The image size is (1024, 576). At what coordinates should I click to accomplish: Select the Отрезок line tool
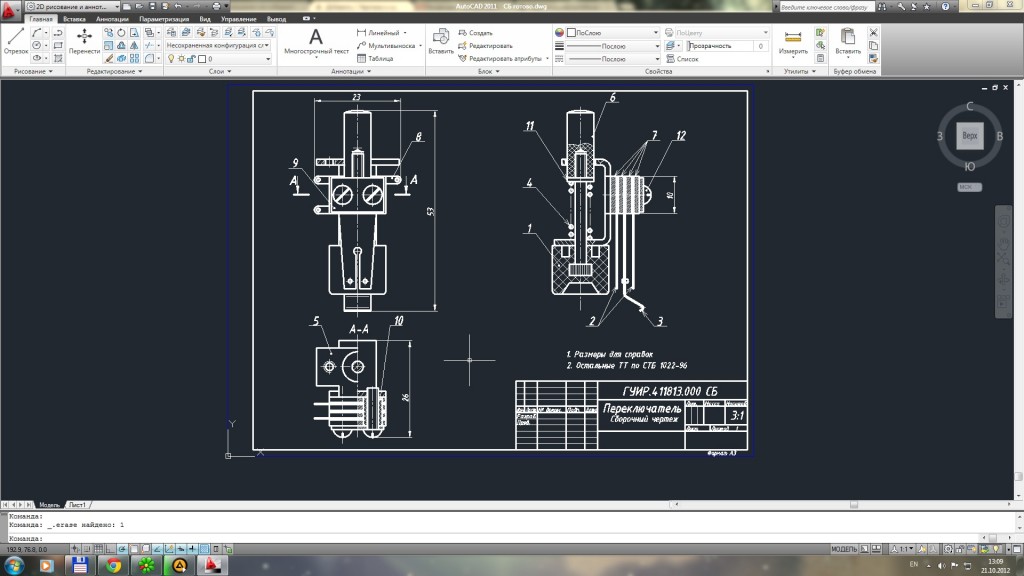point(15,41)
